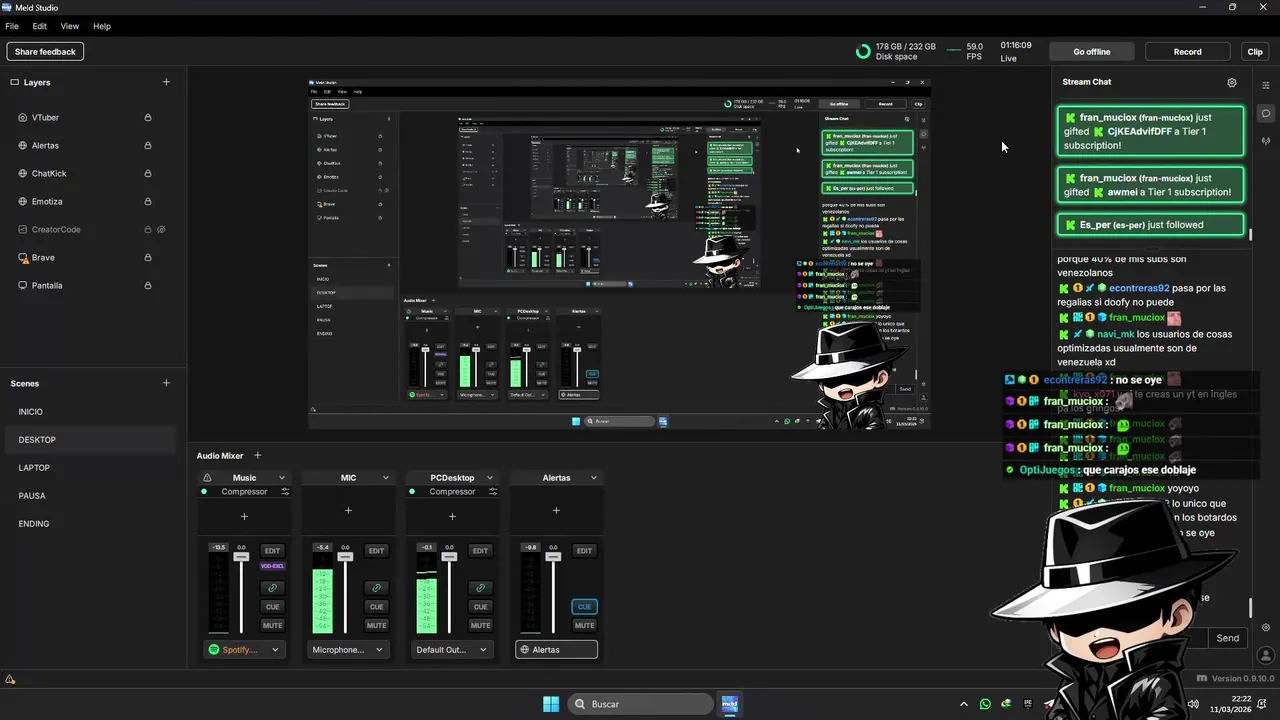The width and height of the screenshot is (1280, 720).
Task: Expand the MIC track header dropdown
Action: point(385,478)
